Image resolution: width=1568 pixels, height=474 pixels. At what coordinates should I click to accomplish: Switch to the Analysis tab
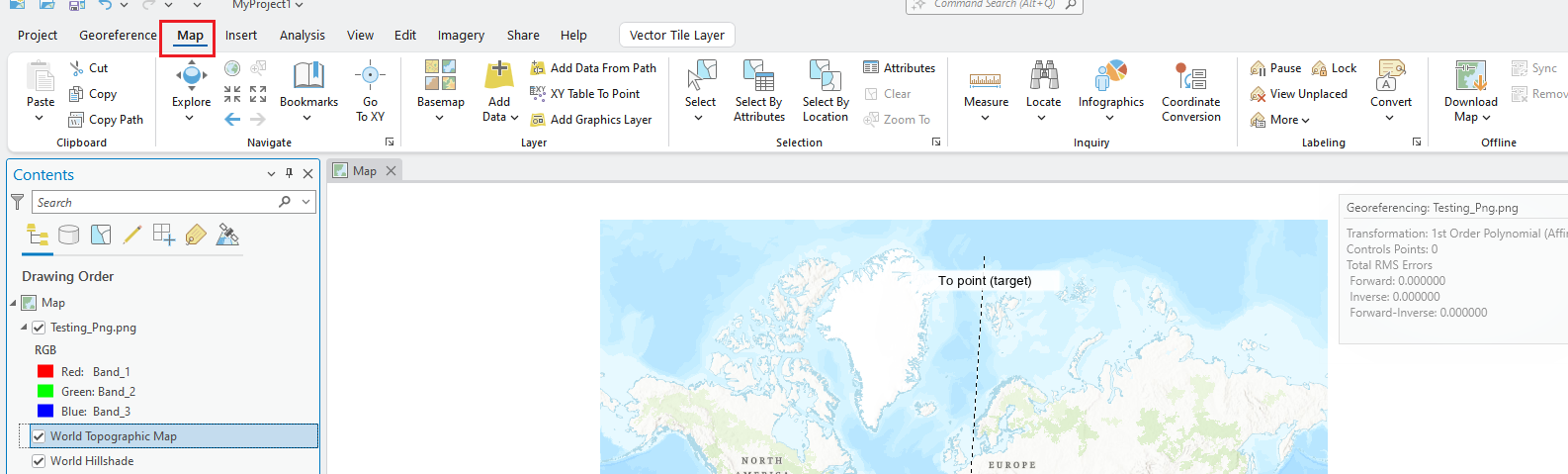click(302, 35)
